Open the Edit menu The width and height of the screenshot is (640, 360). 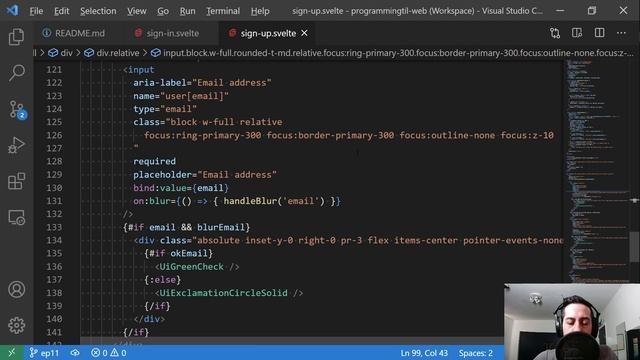[x=62, y=11]
